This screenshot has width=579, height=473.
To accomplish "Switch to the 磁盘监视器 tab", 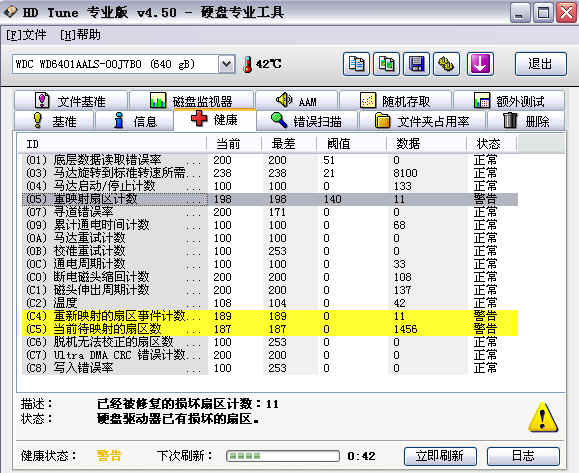I will pyautogui.click(x=191, y=100).
